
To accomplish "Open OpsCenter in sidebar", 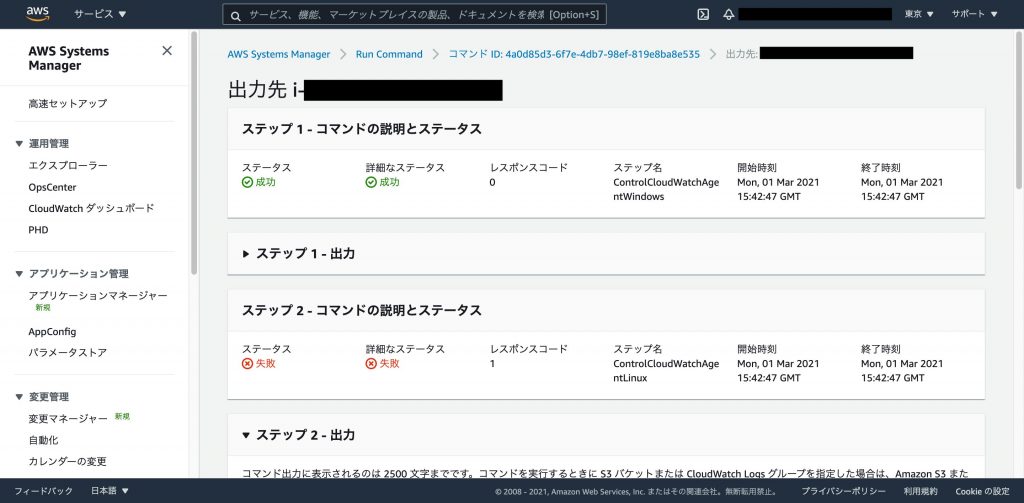I will pyautogui.click(x=52, y=187).
